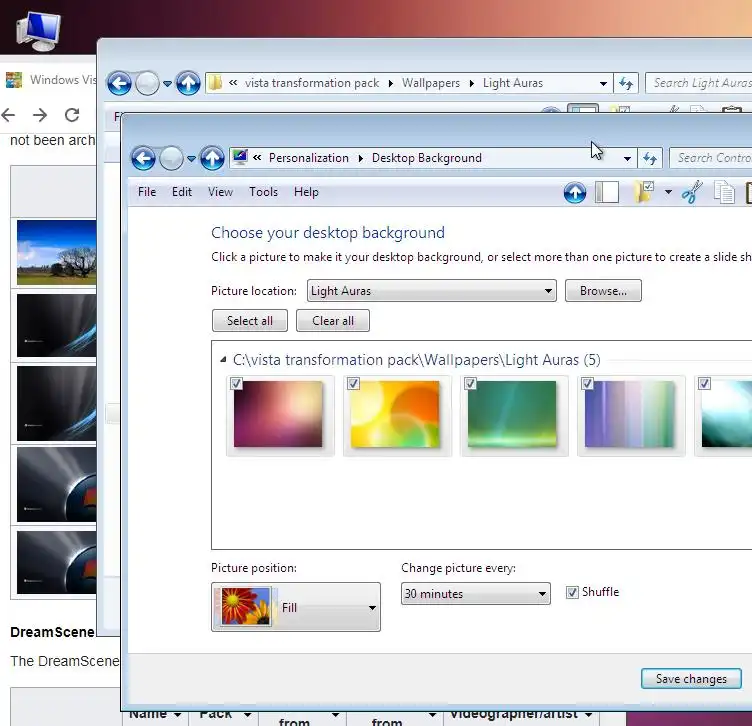Open the Help menu

(306, 192)
